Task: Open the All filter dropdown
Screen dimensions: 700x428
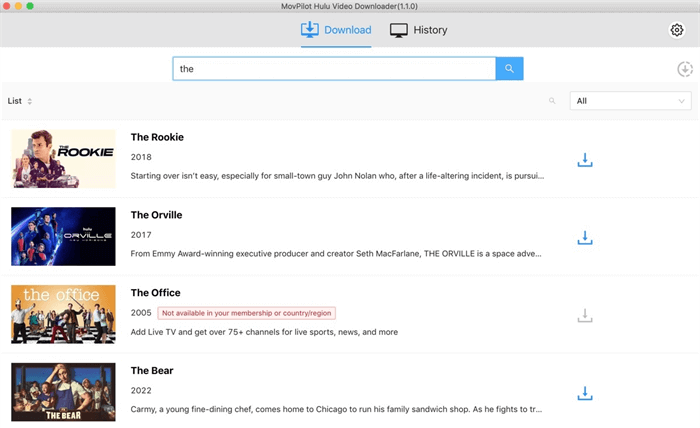Action: click(x=630, y=101)
